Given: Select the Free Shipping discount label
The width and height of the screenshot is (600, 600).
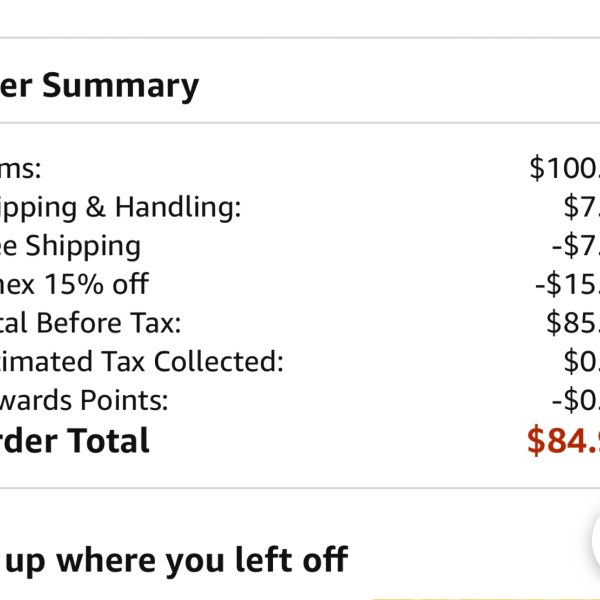Looking at the screenshot, I should point(70,247).
